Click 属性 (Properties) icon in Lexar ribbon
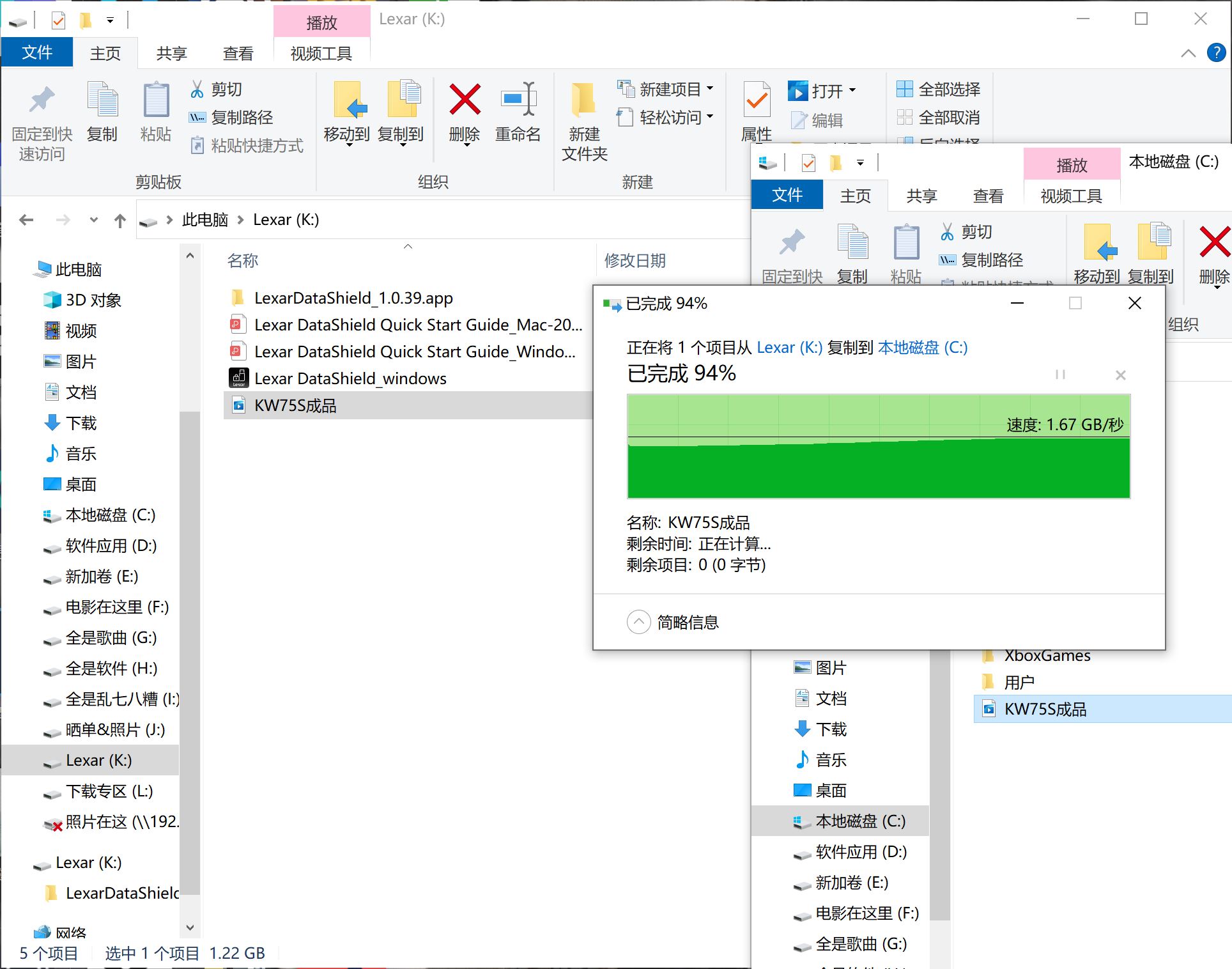 pyautogui.click(x=757, y=100)
